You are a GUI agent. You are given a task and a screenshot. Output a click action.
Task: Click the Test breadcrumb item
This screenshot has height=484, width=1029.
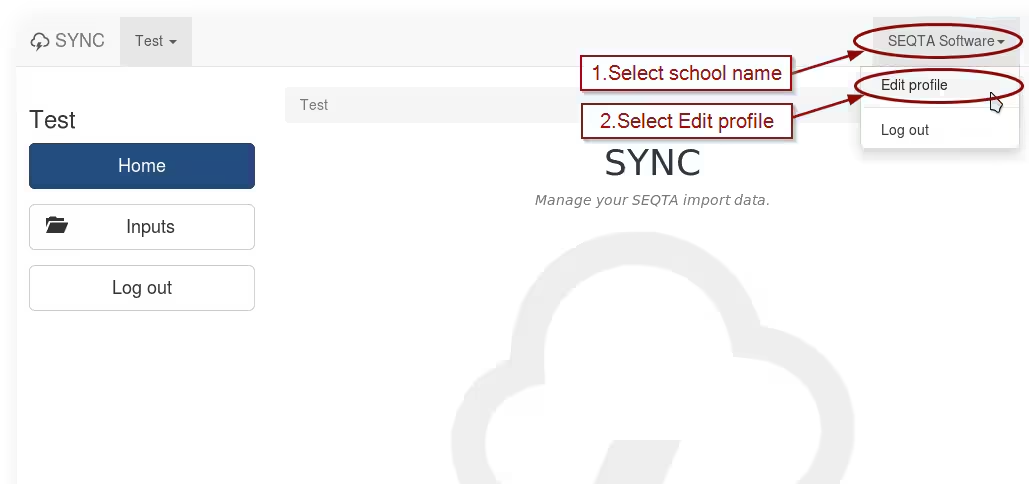point(314,105)
